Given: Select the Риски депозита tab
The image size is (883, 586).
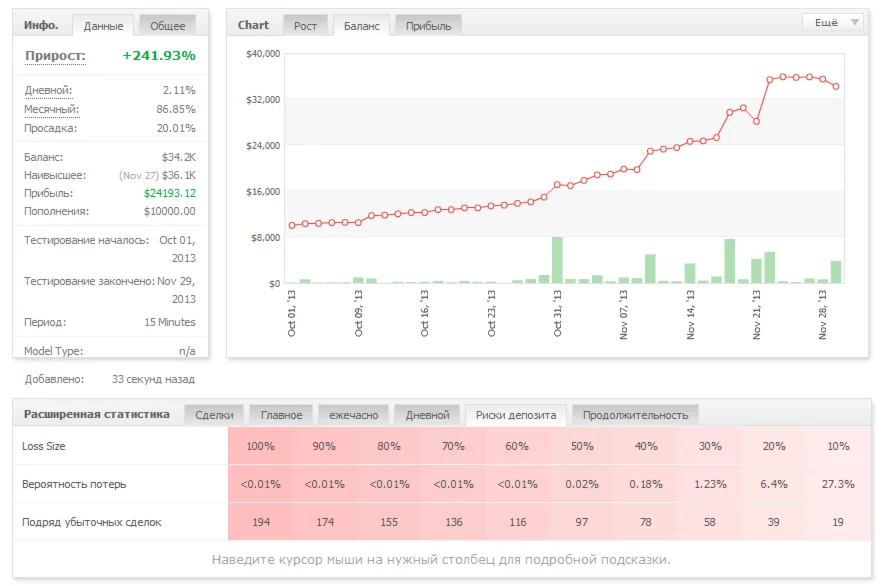Looking at the screenshot, I should coord(516,415).
